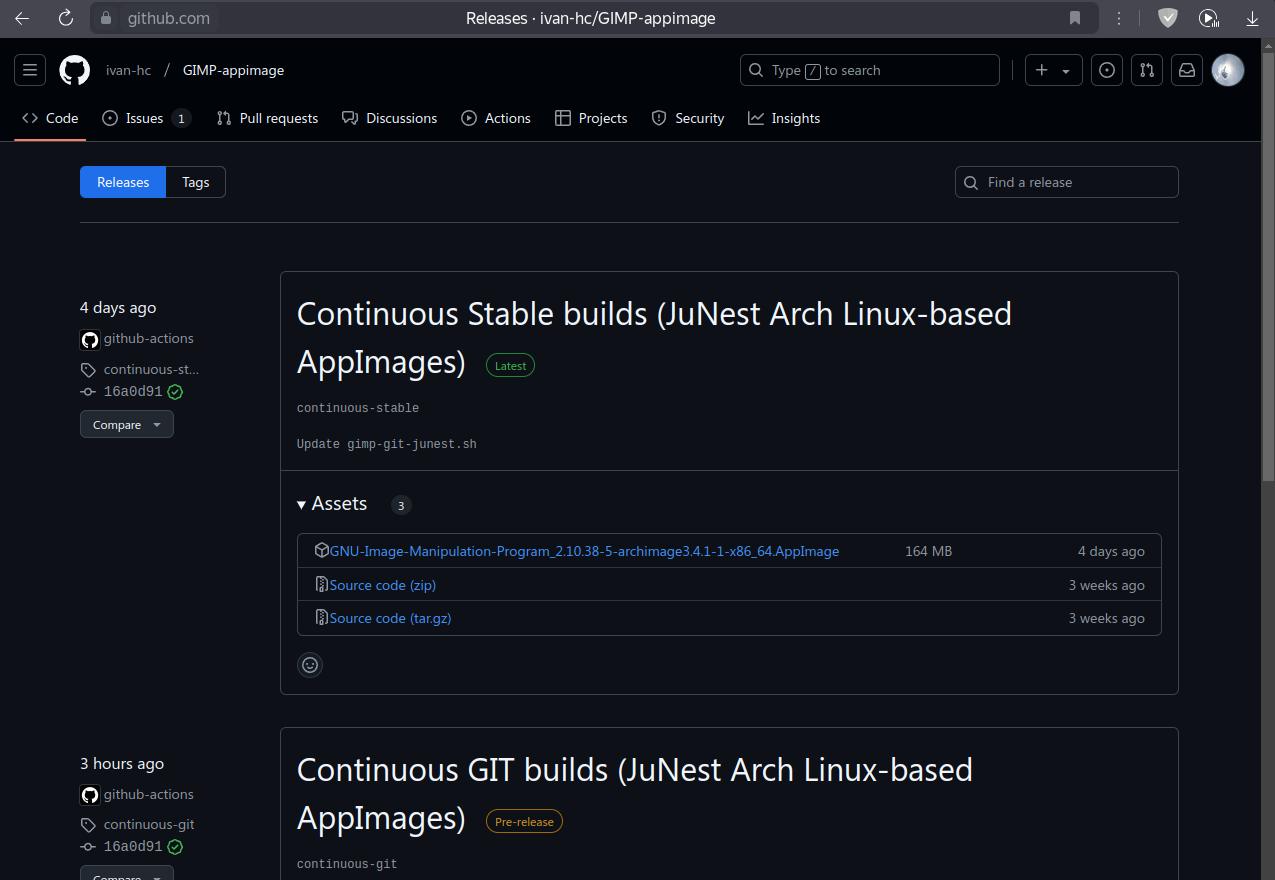Open the notifications inbox icon
1275x880 pixels.
click(1187, 70)
